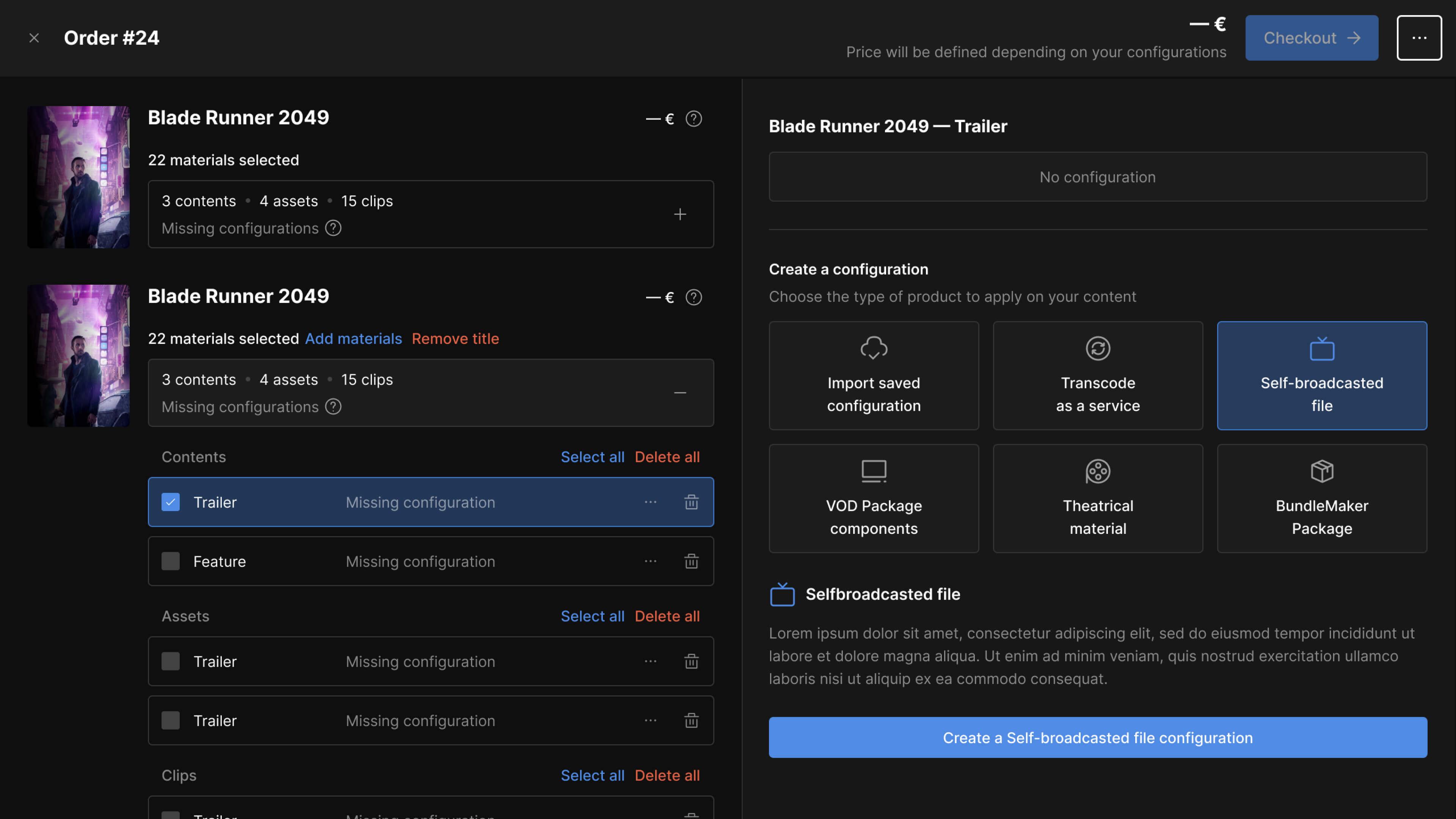1456x819 pixels.
Task: Click Create a Self-broadcasted file configuration
Action: tap(1098, 737)
